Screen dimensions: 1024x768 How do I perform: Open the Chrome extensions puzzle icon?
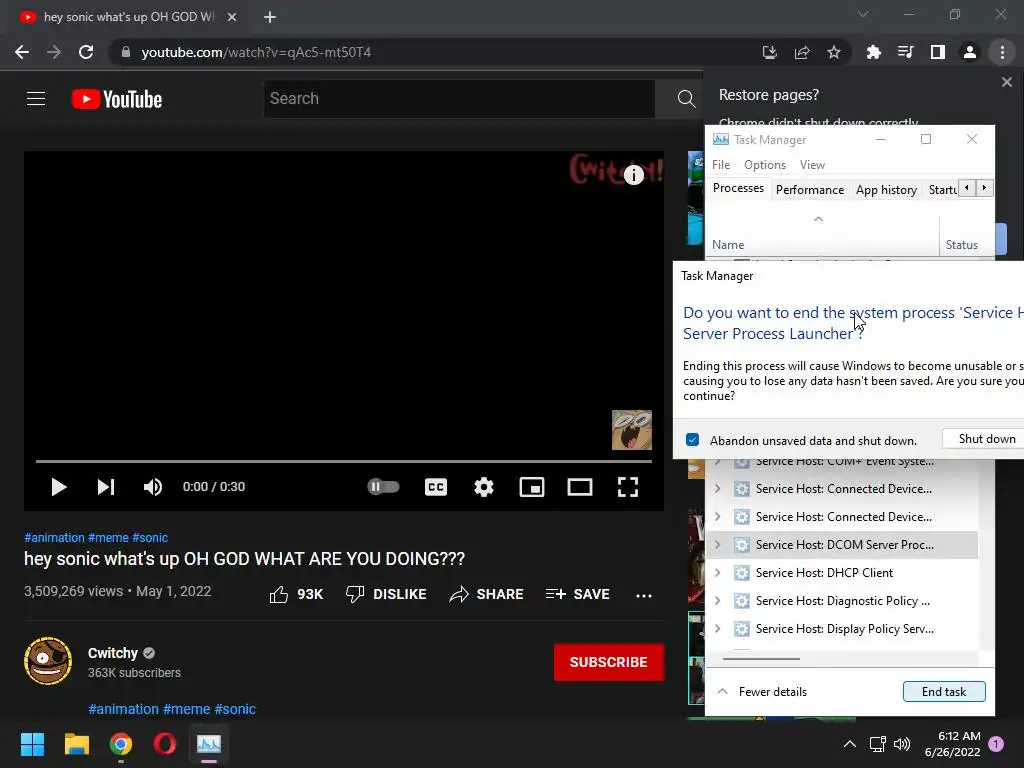coord(874,52)
